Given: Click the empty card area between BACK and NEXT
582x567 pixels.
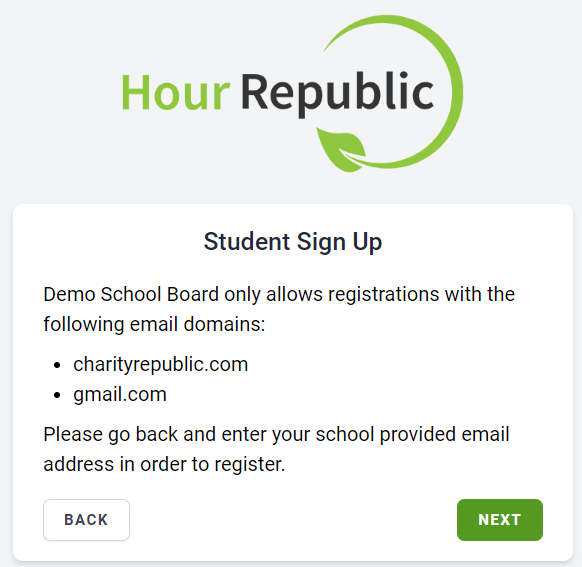Looking at the screenshot, I should click(293, 520).
